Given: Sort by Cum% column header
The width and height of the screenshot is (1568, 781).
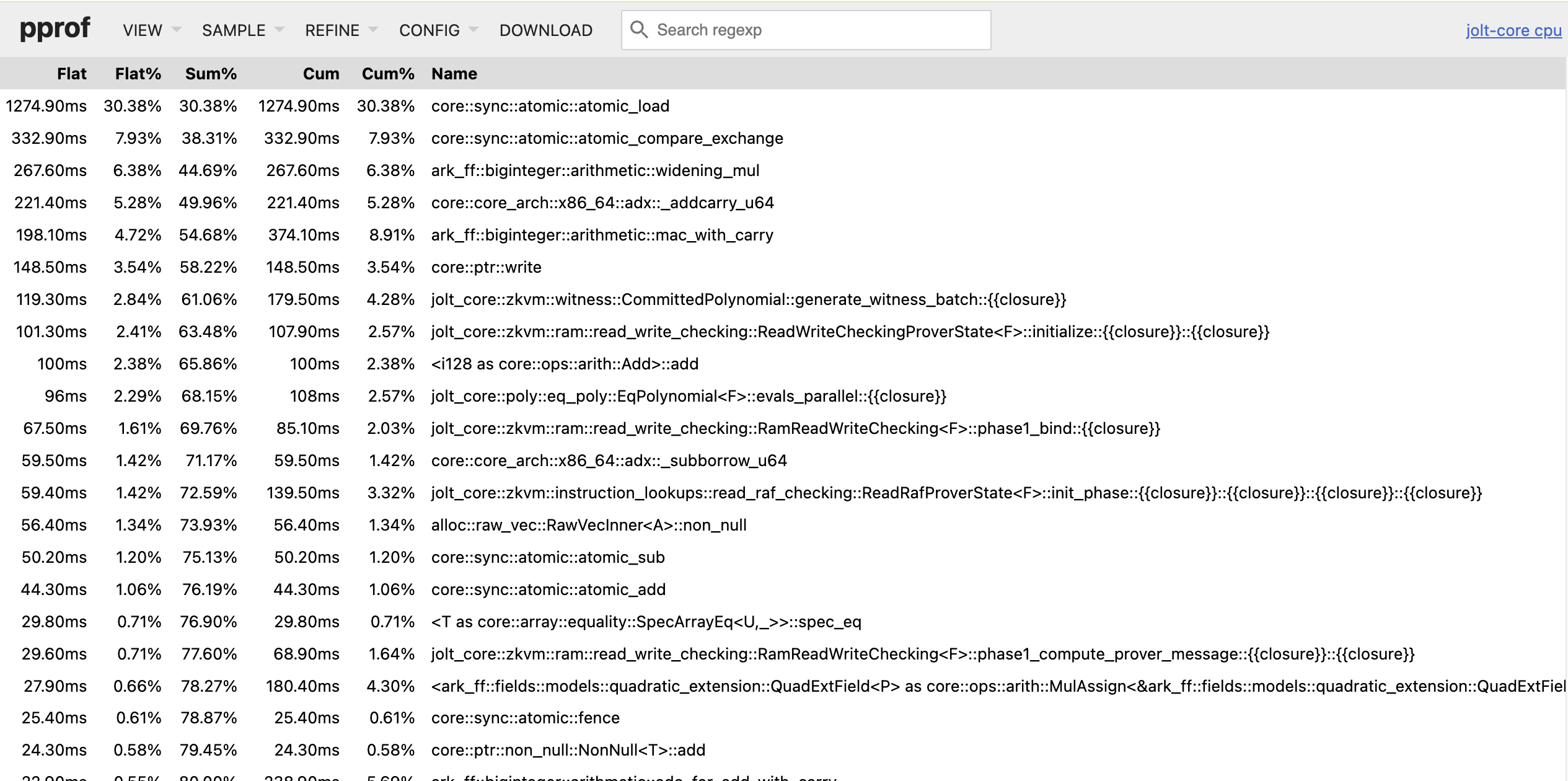Looking at the screenshot, I should coord(388,74).
